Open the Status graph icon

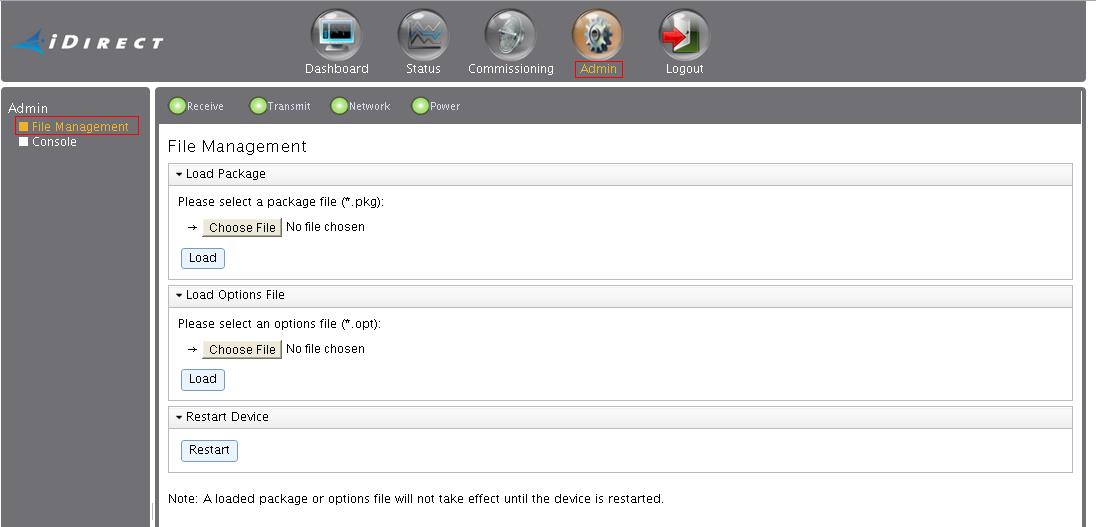pos(423,35)
